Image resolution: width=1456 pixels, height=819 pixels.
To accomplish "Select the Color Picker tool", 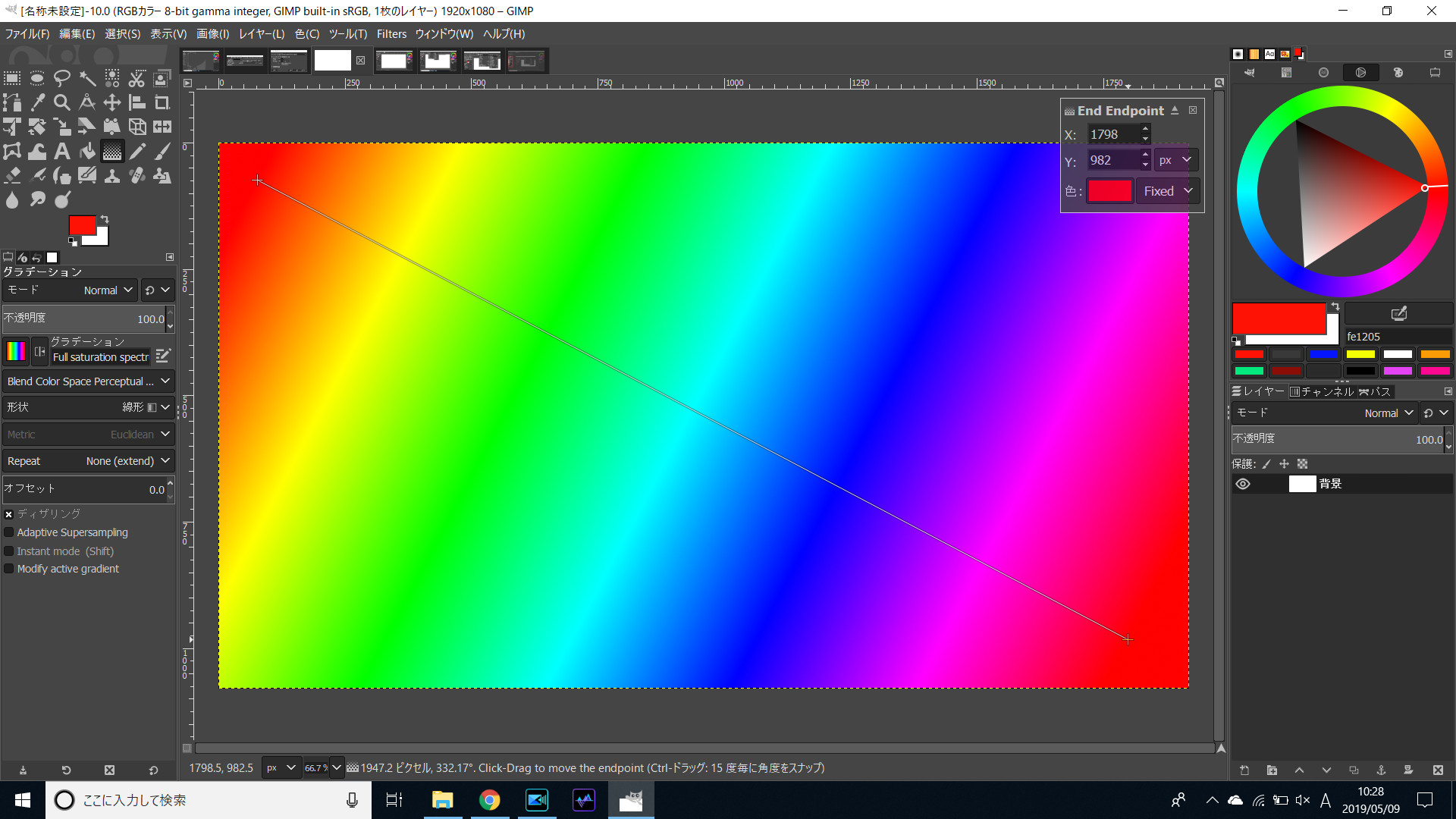I will pyautogui.click(x=37, y=102).
